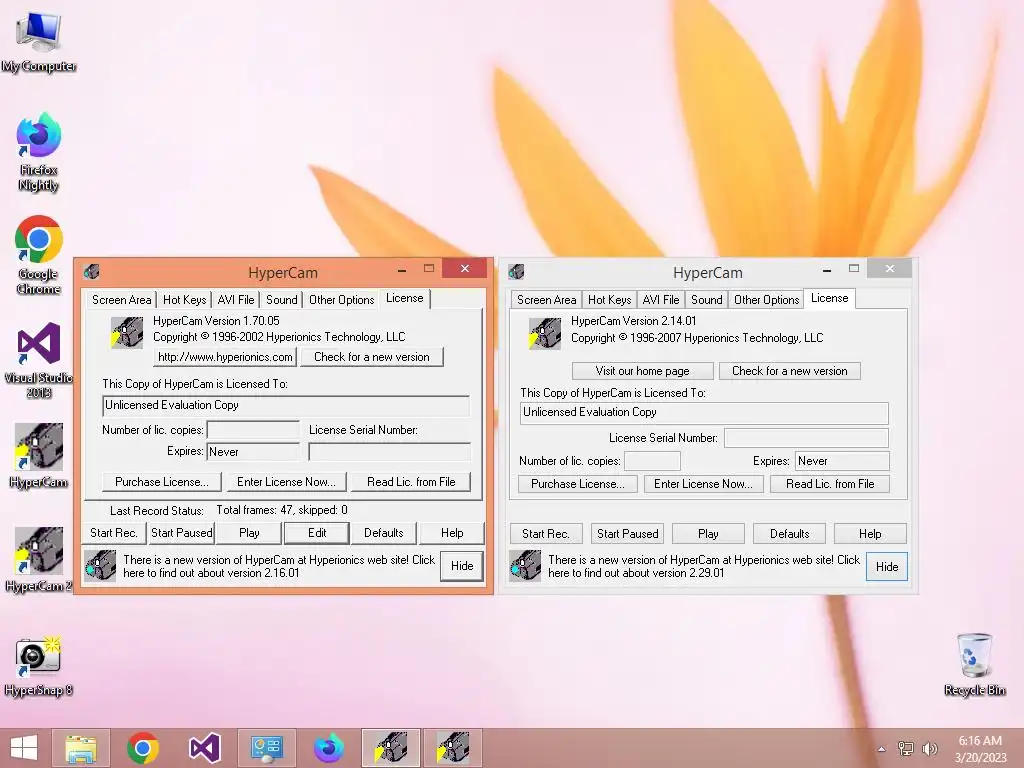Viewport: 1024px width, 768px height.
Task: Switch to AVI File tab in HyperCam 2.14
Action: (661, 300)
